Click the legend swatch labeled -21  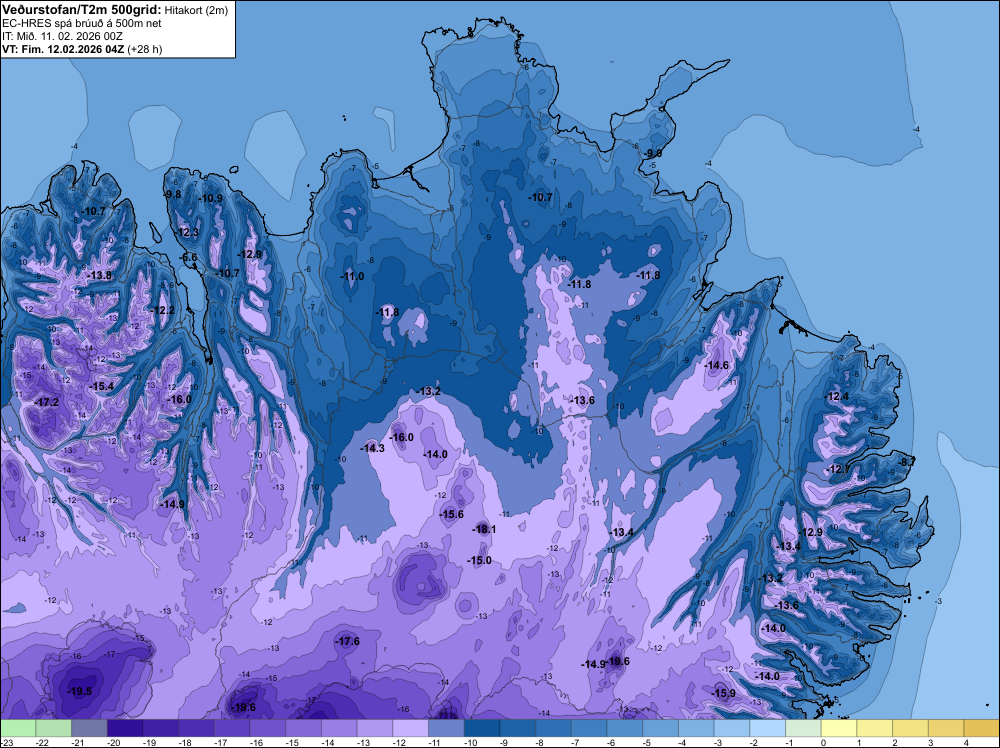click(89, 728)
